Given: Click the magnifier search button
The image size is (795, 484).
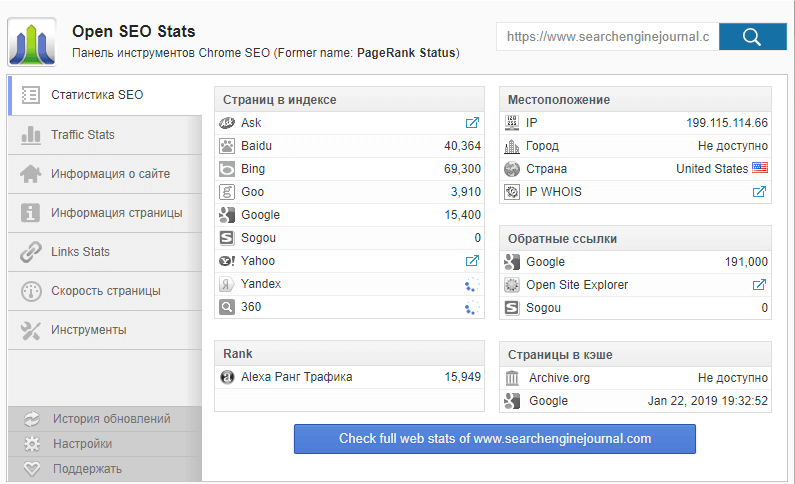Looking at the screenshot, I should click(752, 36).
